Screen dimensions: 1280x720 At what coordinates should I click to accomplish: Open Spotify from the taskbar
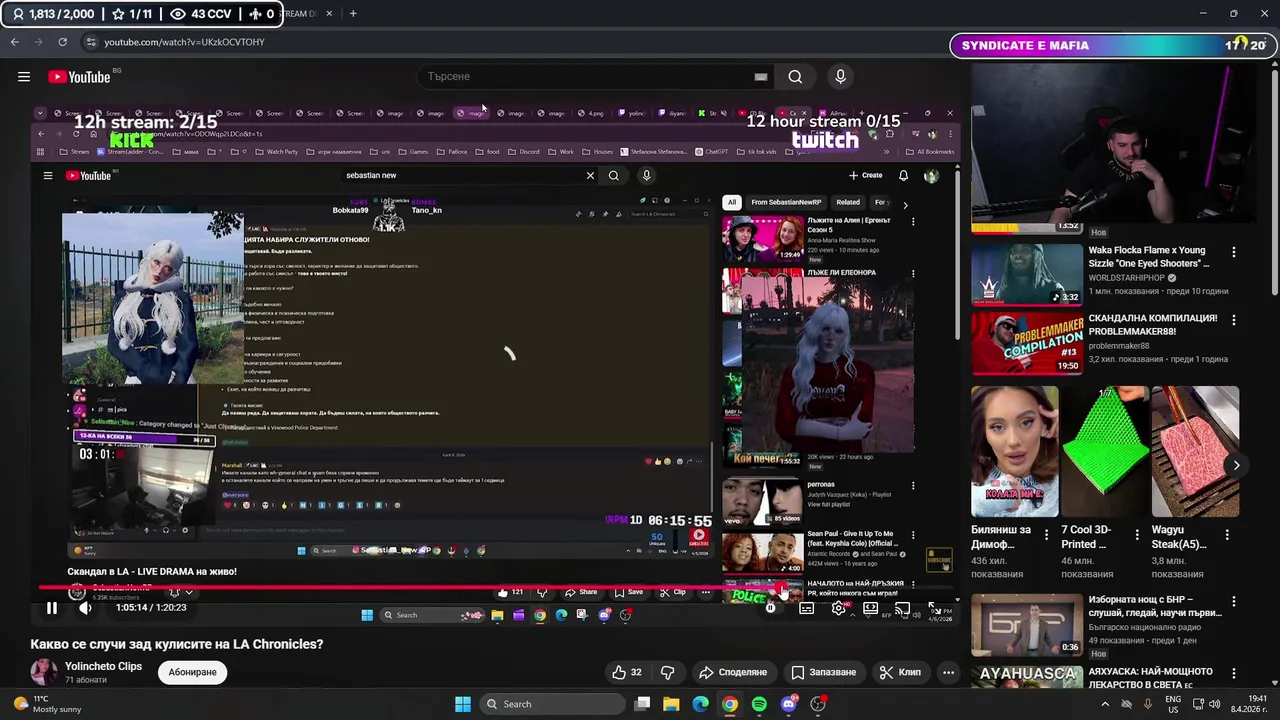pyautogui.click(x=759, y=704)
